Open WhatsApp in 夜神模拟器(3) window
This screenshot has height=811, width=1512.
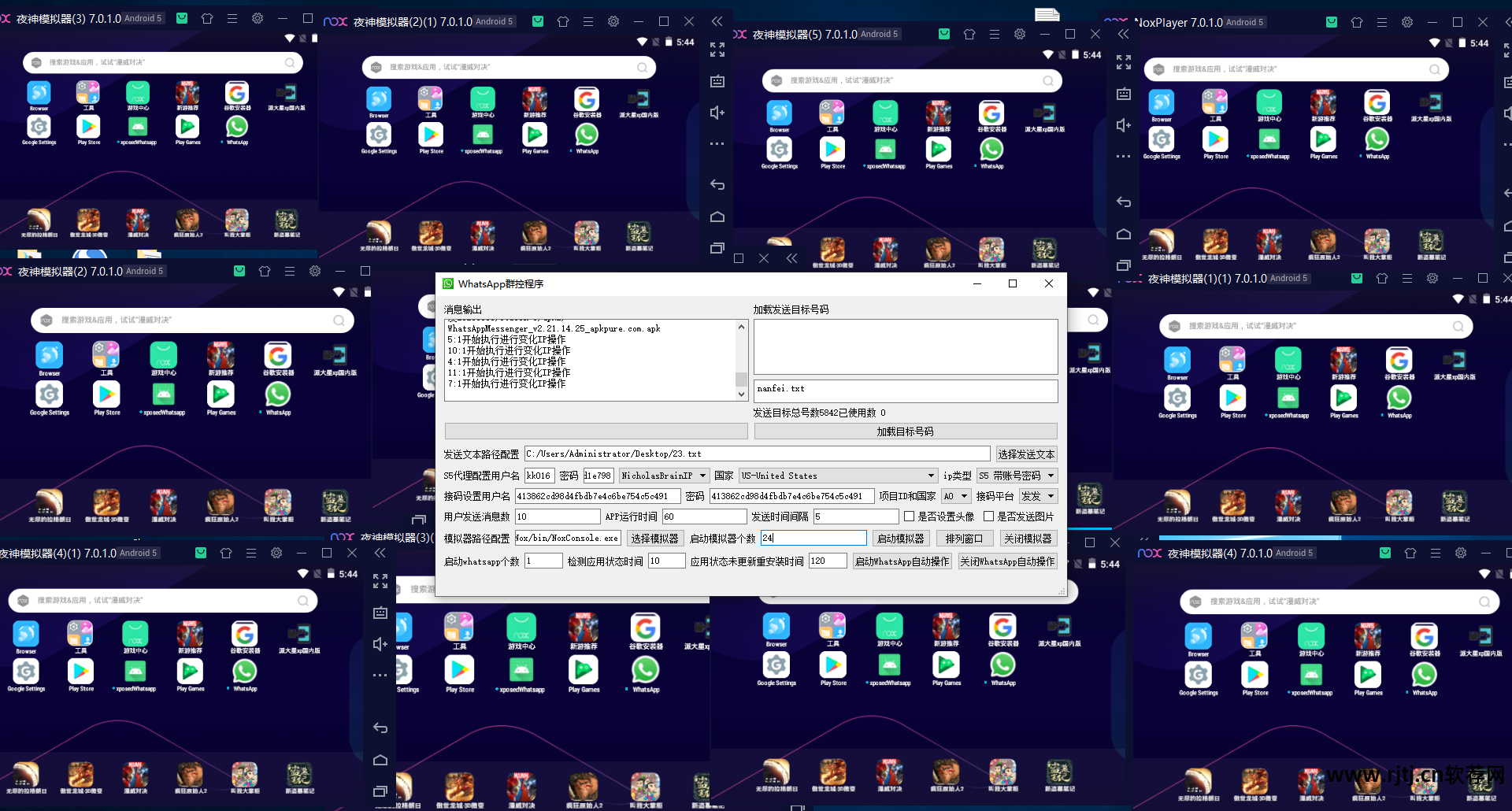pos(237,128)
